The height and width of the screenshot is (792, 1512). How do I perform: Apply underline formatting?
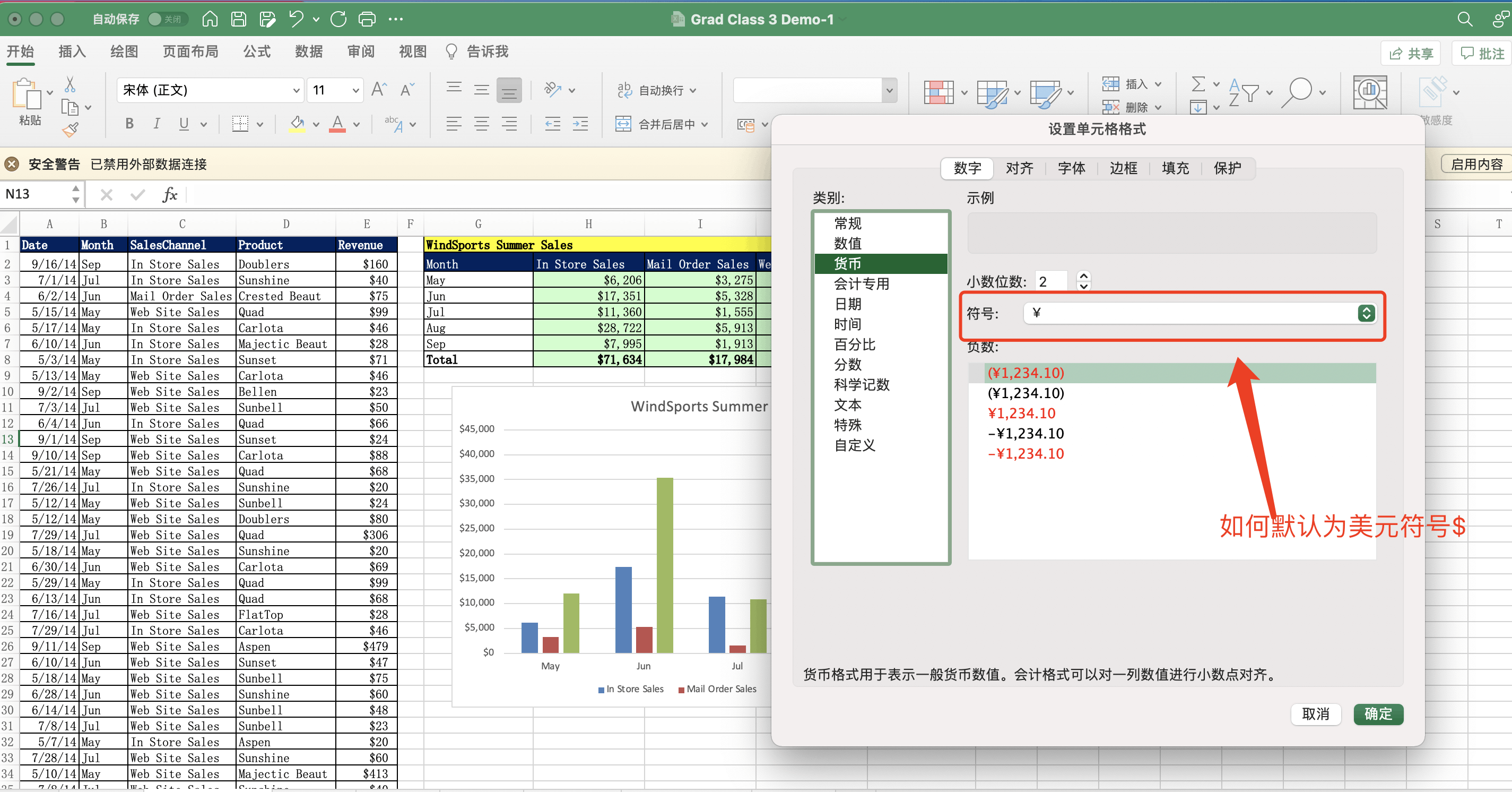(x=184, y=123)
